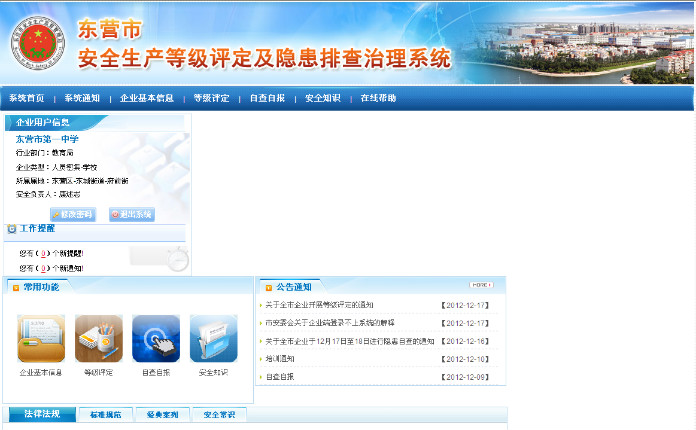Screen dimensions: 696x430
Task: Click the 修改密码 button
Action: pos(73,214)
